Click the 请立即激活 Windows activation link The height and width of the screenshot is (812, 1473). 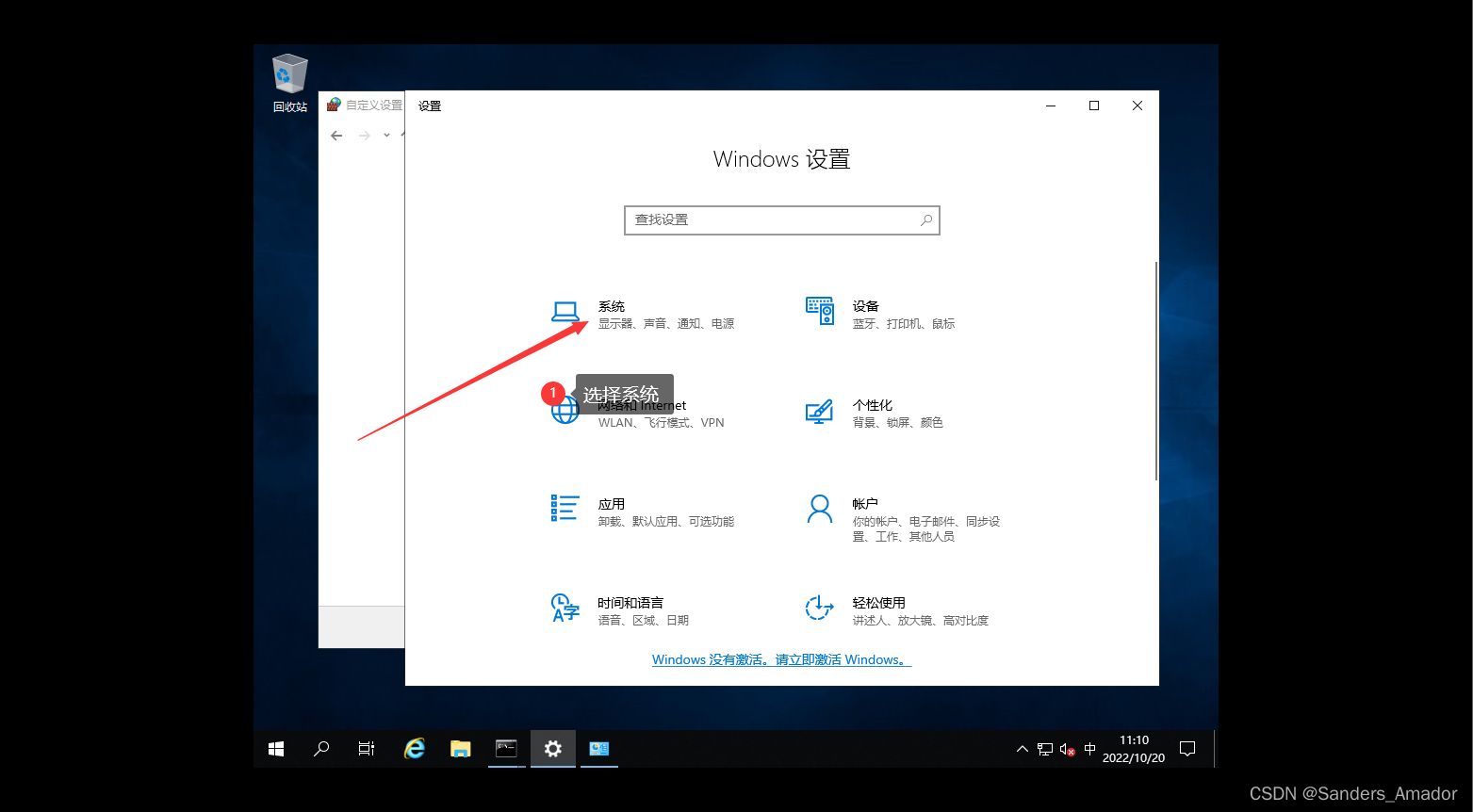(x=839, y=659)
